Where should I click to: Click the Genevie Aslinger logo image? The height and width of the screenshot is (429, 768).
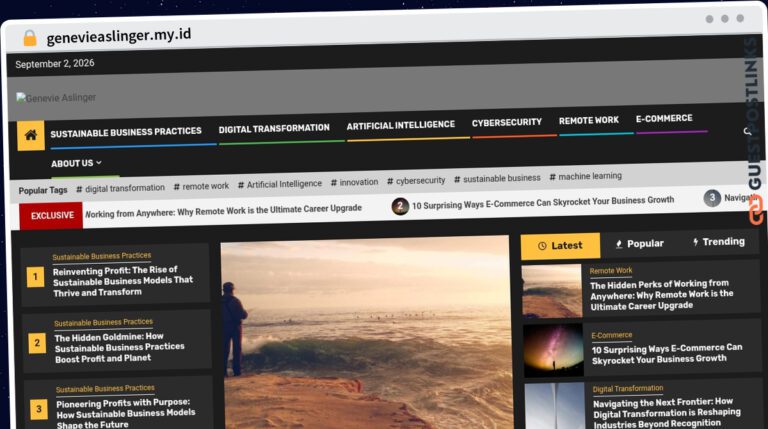point(56,98)
